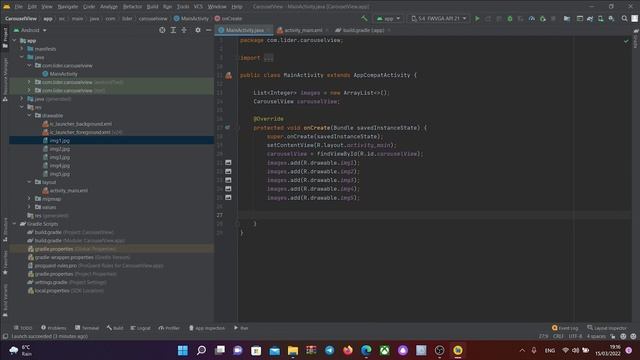Screen dimensions: 640x360
Task: Expand the folded import statements
Action: pos(269,58)
